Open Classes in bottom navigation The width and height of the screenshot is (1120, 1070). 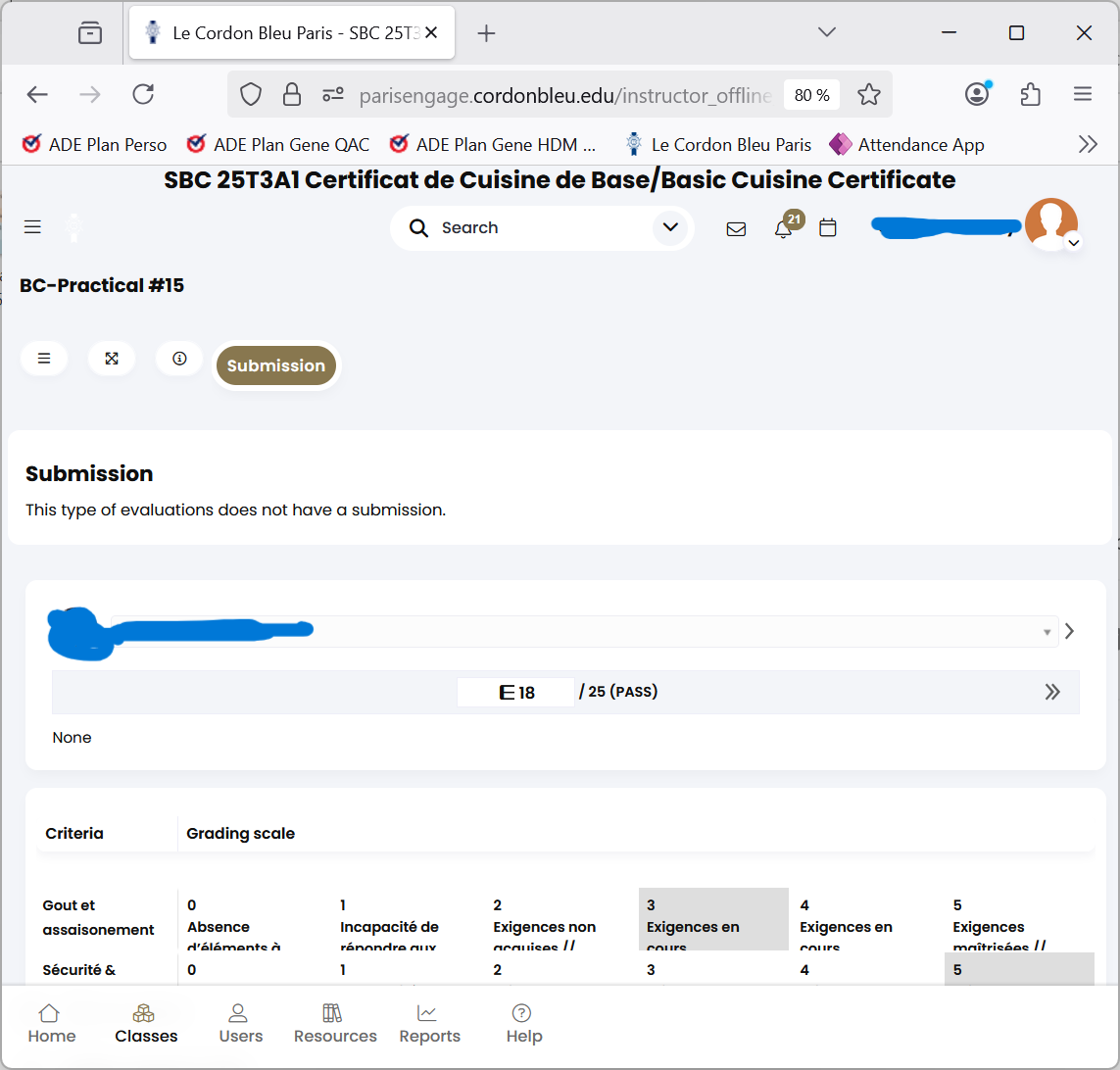(x=146, y=1024)
